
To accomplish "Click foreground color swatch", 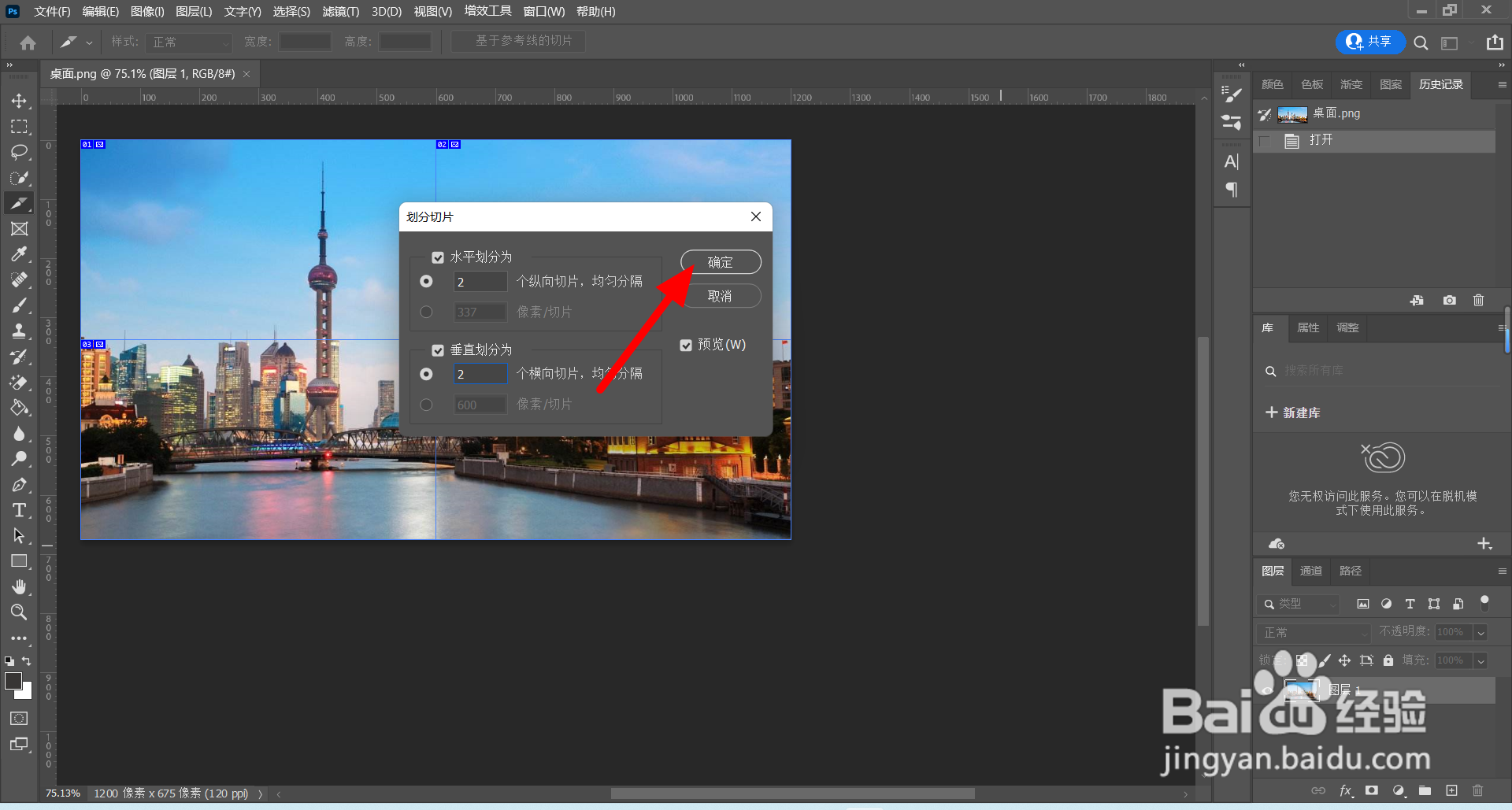I will [x=12, y=680].
